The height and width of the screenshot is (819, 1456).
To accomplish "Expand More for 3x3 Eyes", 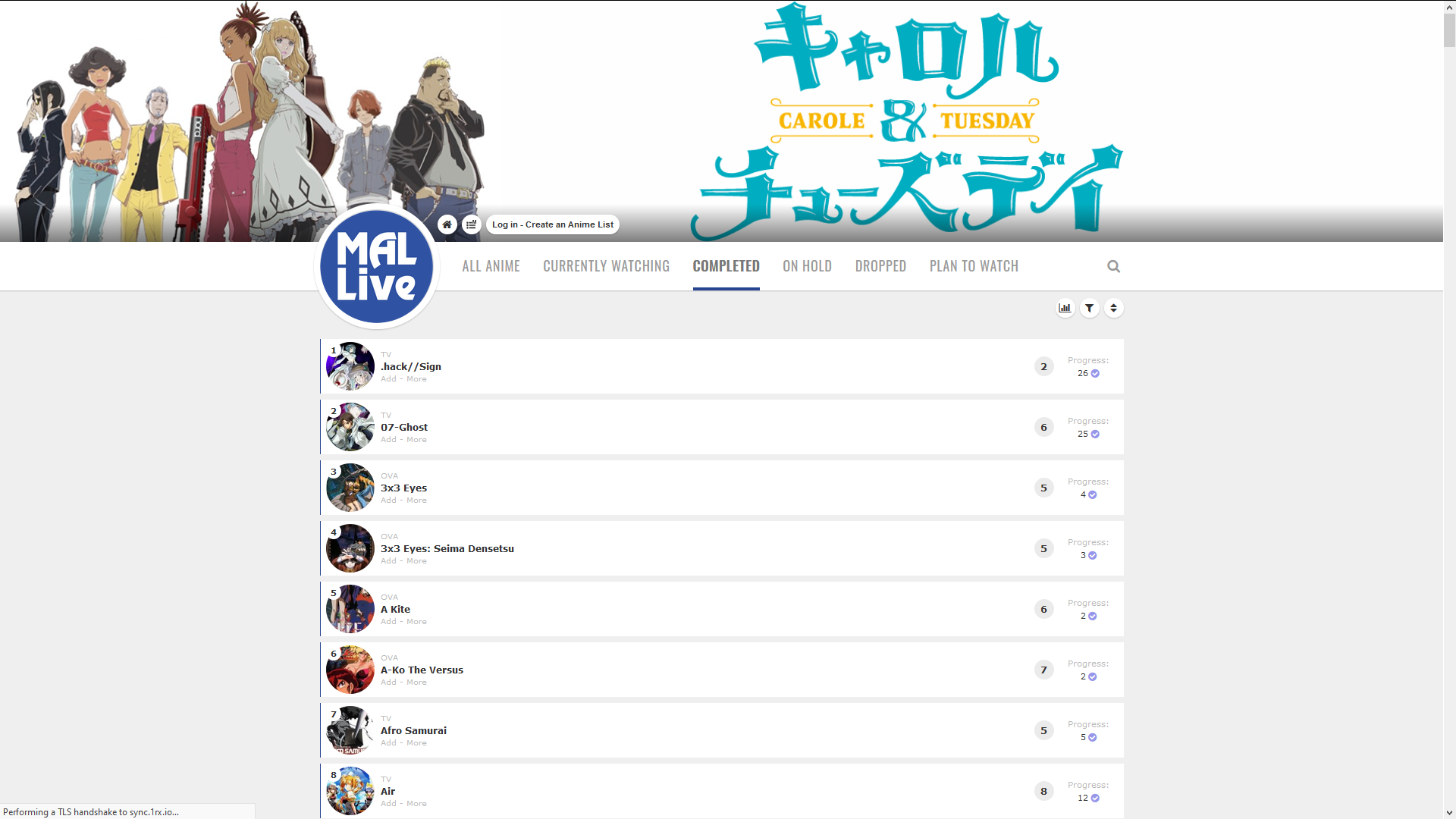I will point(416,500).
